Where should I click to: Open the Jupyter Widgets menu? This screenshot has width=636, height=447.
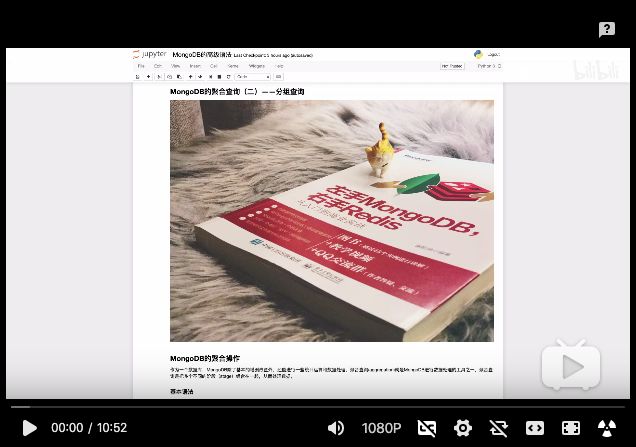pyautogui.click(x=257, y=66)
